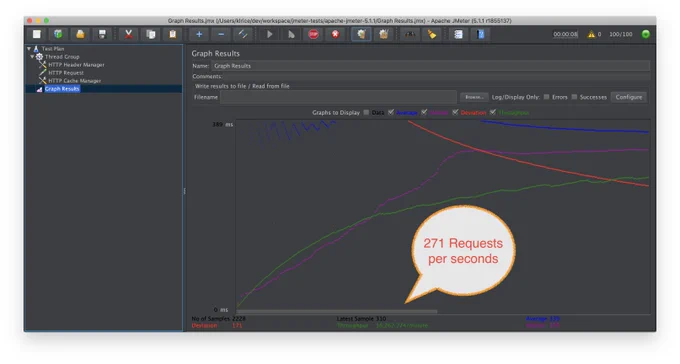Image resolution: width=680 pixels, height=364 pixels.
Task: Click the Configure button
Action: pyautogui.click(x=629, y=97)
